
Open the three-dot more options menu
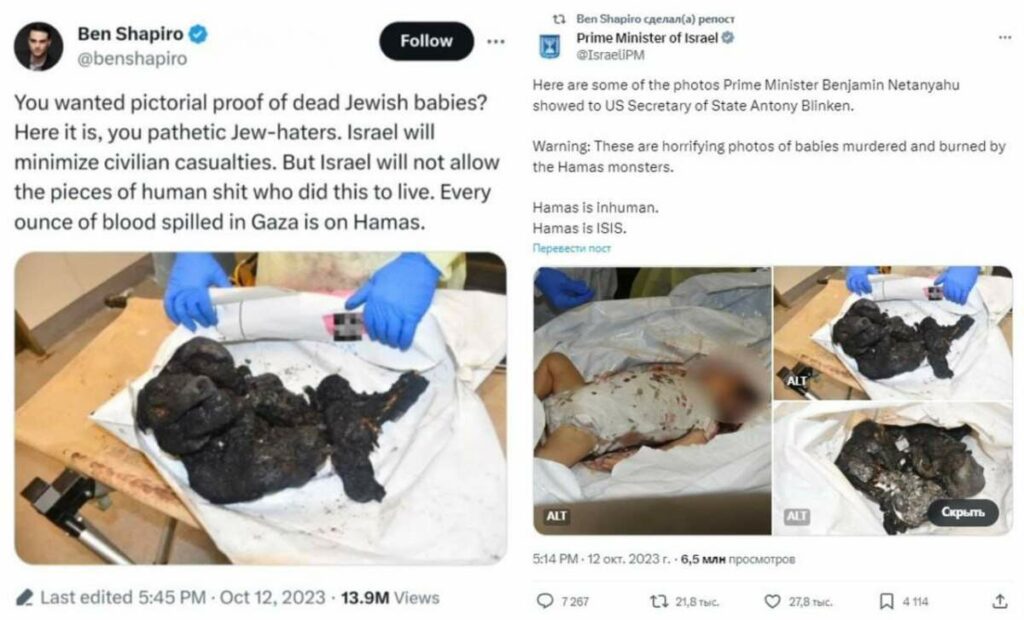[495, 41]
